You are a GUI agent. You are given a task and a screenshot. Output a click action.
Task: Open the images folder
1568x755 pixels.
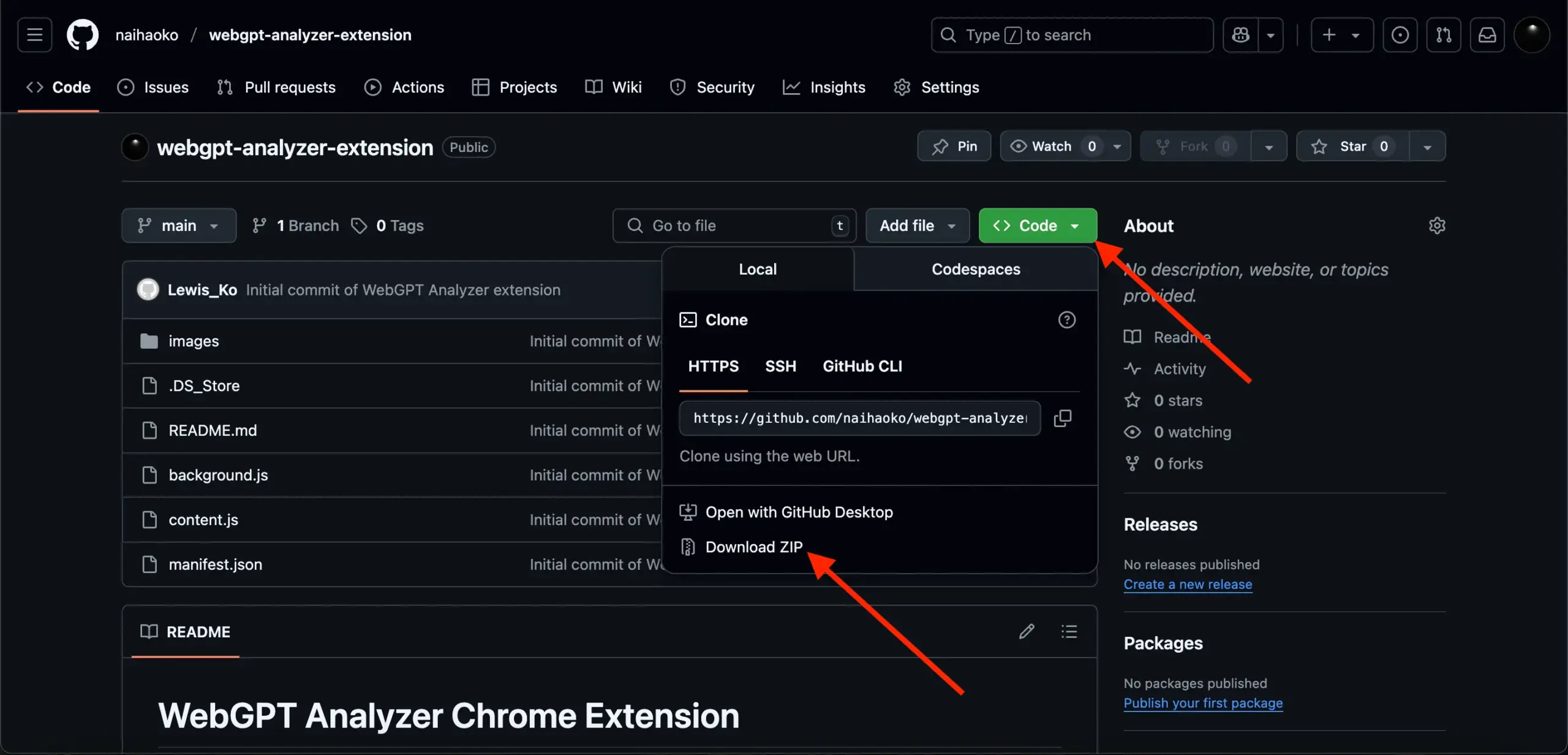click(x=194, y=341)
